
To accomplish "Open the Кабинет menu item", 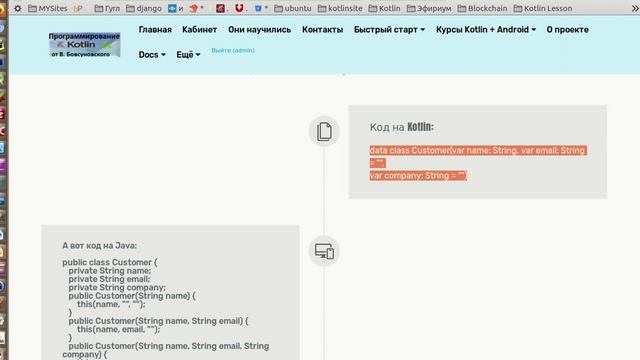I will click(x=200, y=30).
